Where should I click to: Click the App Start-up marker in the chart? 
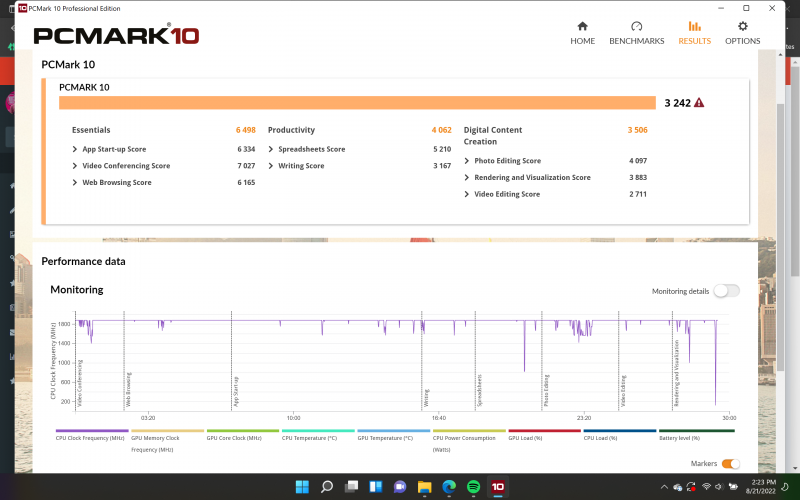(x=236, y=391)
